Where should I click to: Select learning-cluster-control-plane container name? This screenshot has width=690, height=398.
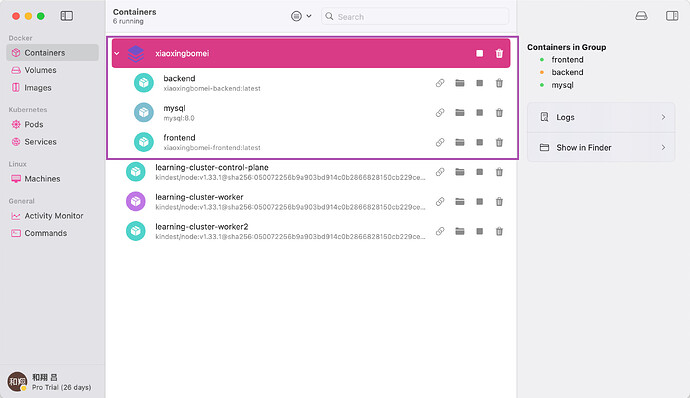(x=212, y=167)
